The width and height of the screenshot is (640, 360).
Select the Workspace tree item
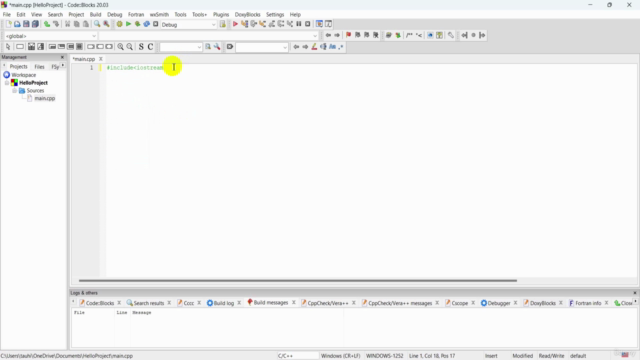[24, 75]
